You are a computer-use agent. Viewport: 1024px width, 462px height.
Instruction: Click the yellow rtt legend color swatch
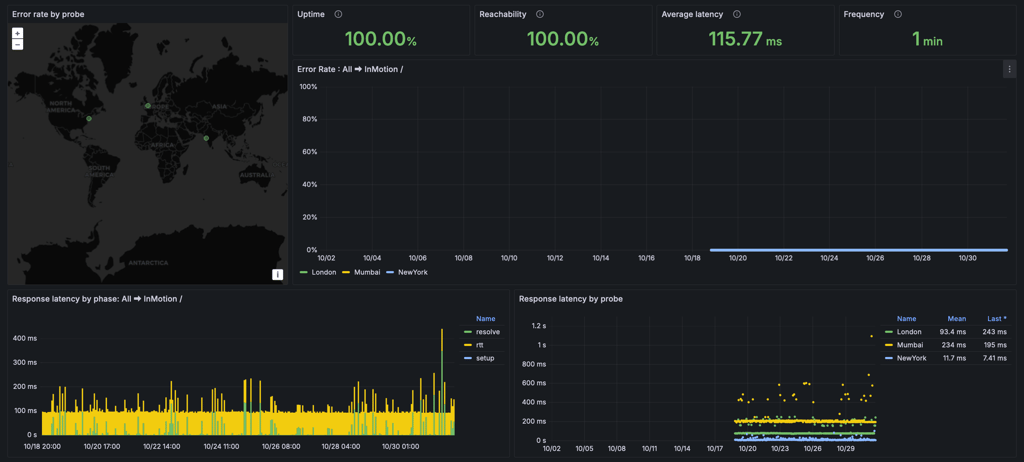(x=467, y=345)
